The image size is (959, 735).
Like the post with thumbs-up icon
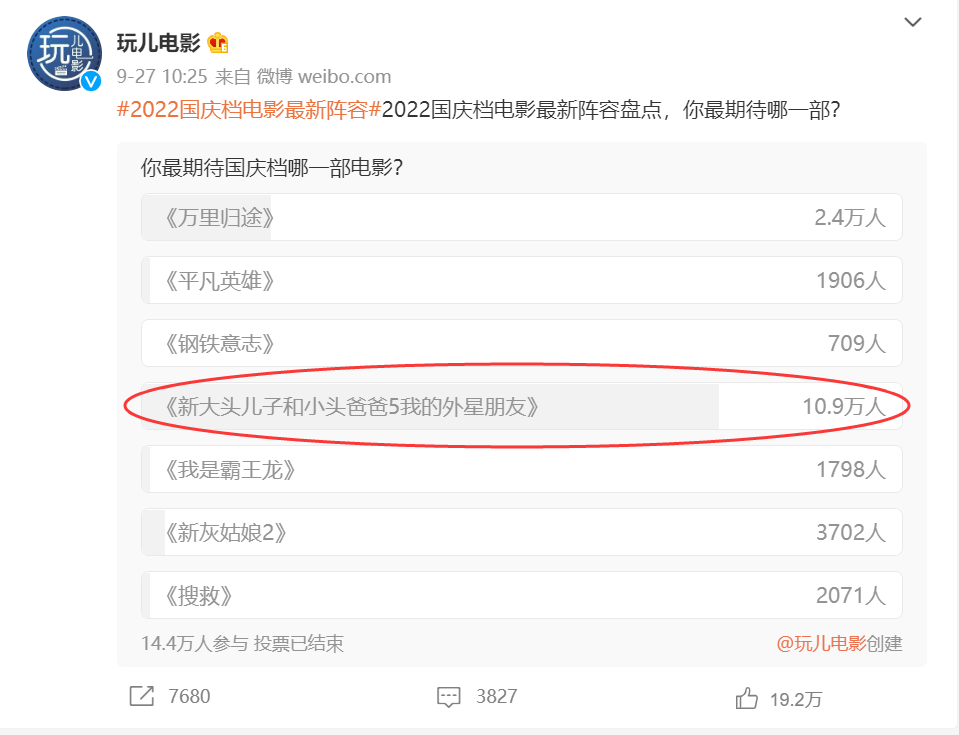[746, 698]
